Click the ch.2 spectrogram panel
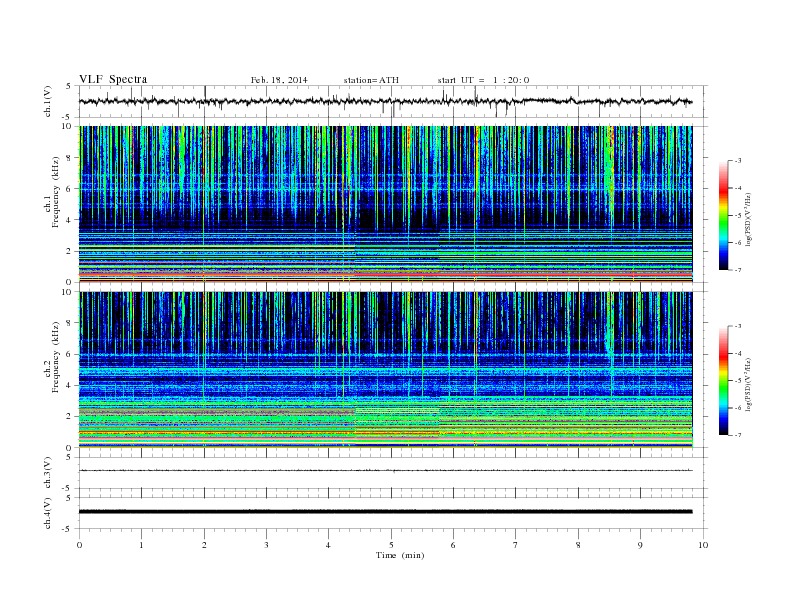Viewport: 792px width, 612px height. [385, 370]
